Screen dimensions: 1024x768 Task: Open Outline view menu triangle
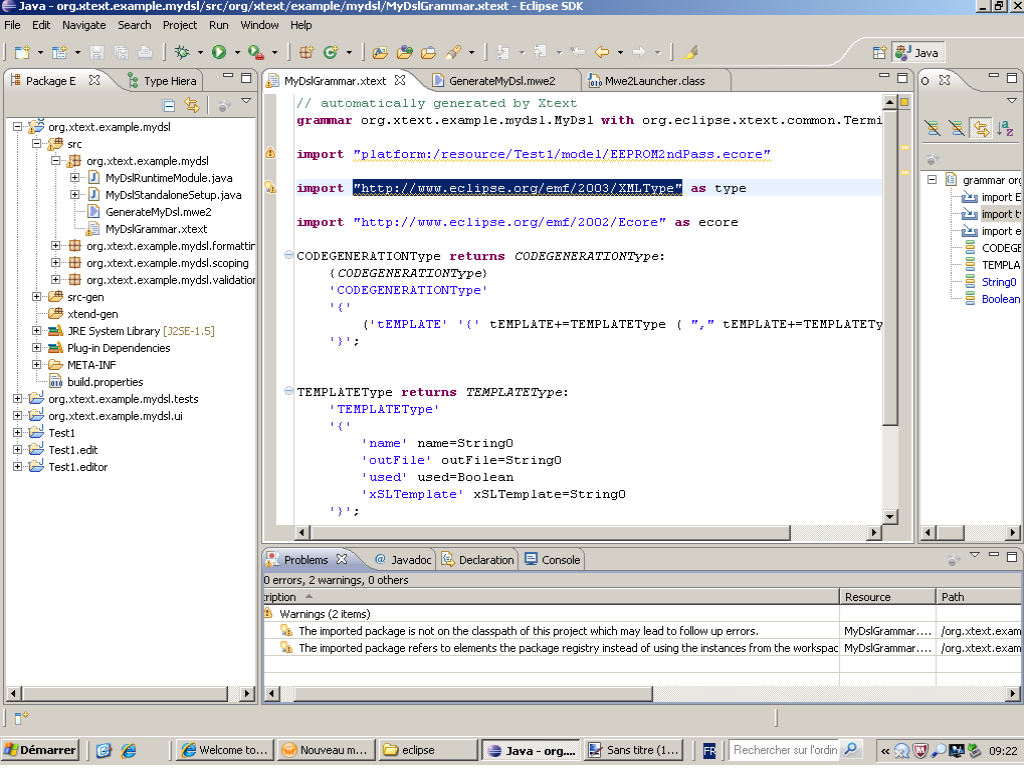pos(1012,101)
